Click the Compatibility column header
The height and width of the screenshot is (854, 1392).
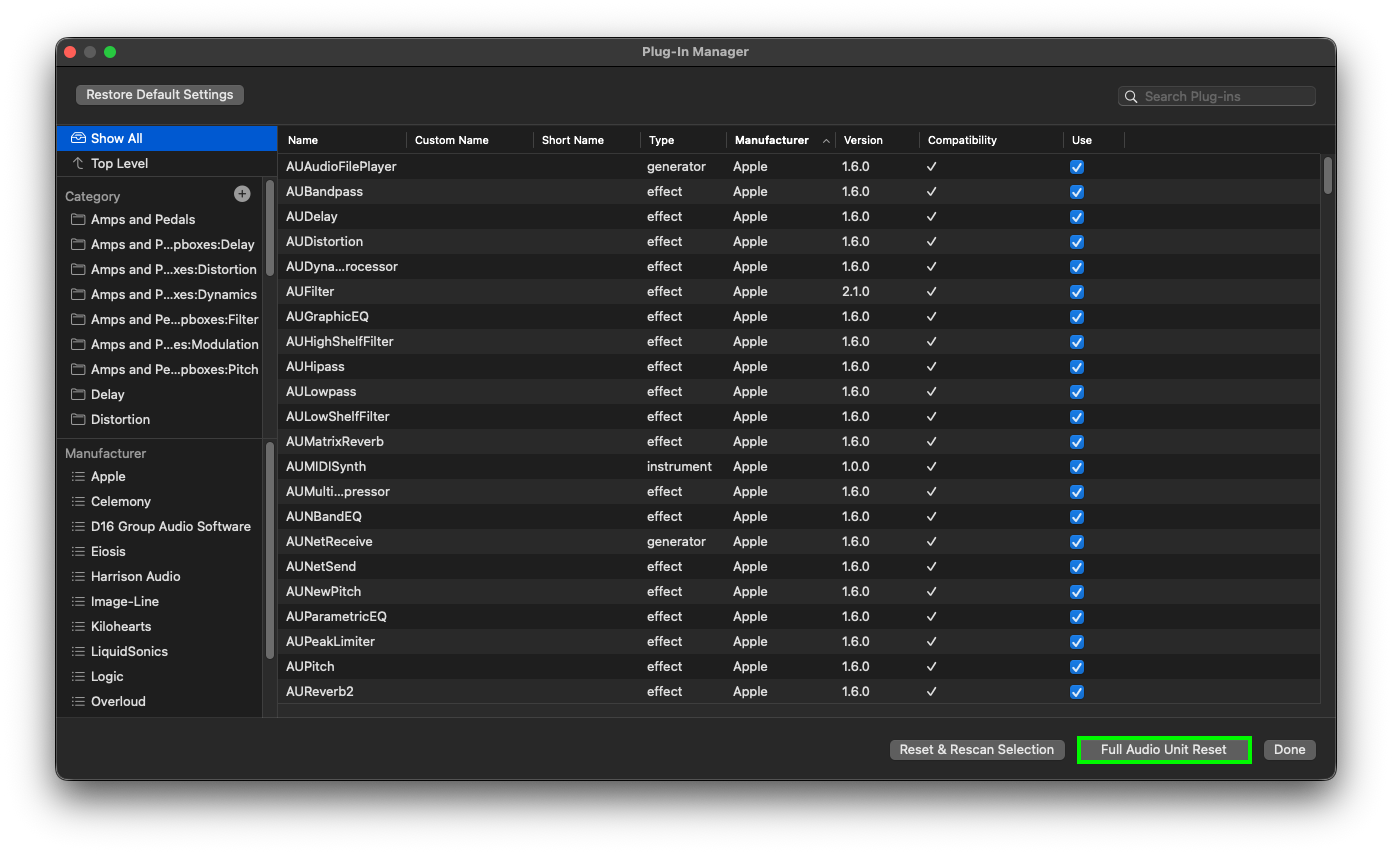(x=991, y=140)
